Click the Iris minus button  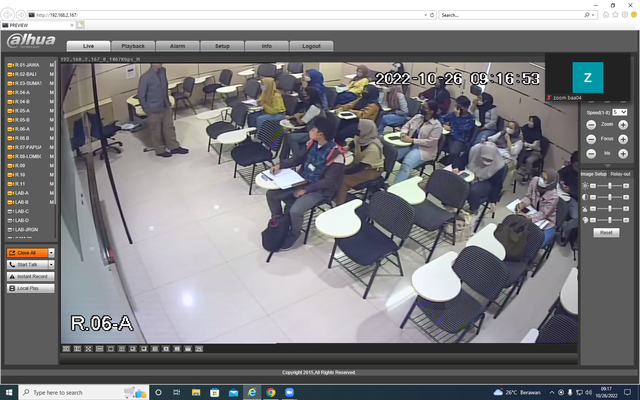click(x=591, y=154)
